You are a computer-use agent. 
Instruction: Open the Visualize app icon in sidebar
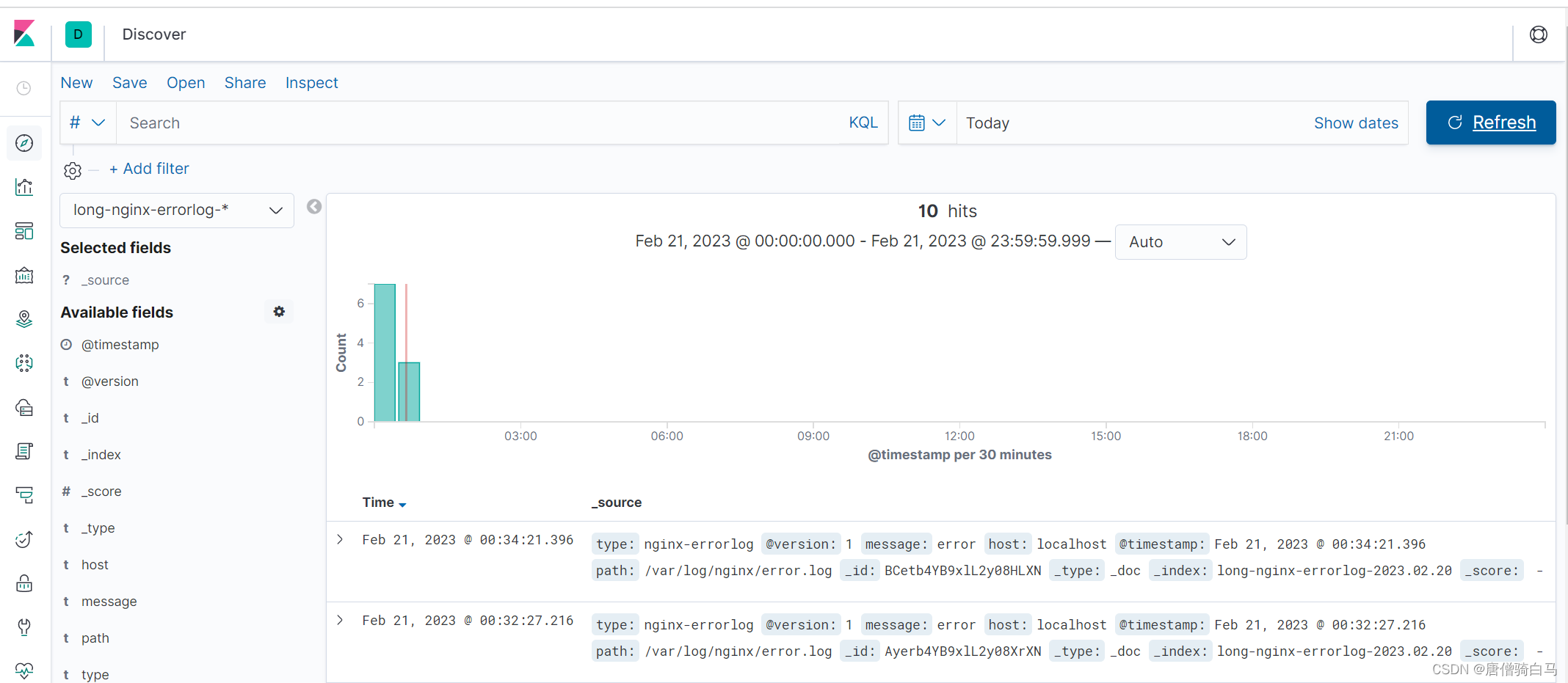tap(24, 187)
